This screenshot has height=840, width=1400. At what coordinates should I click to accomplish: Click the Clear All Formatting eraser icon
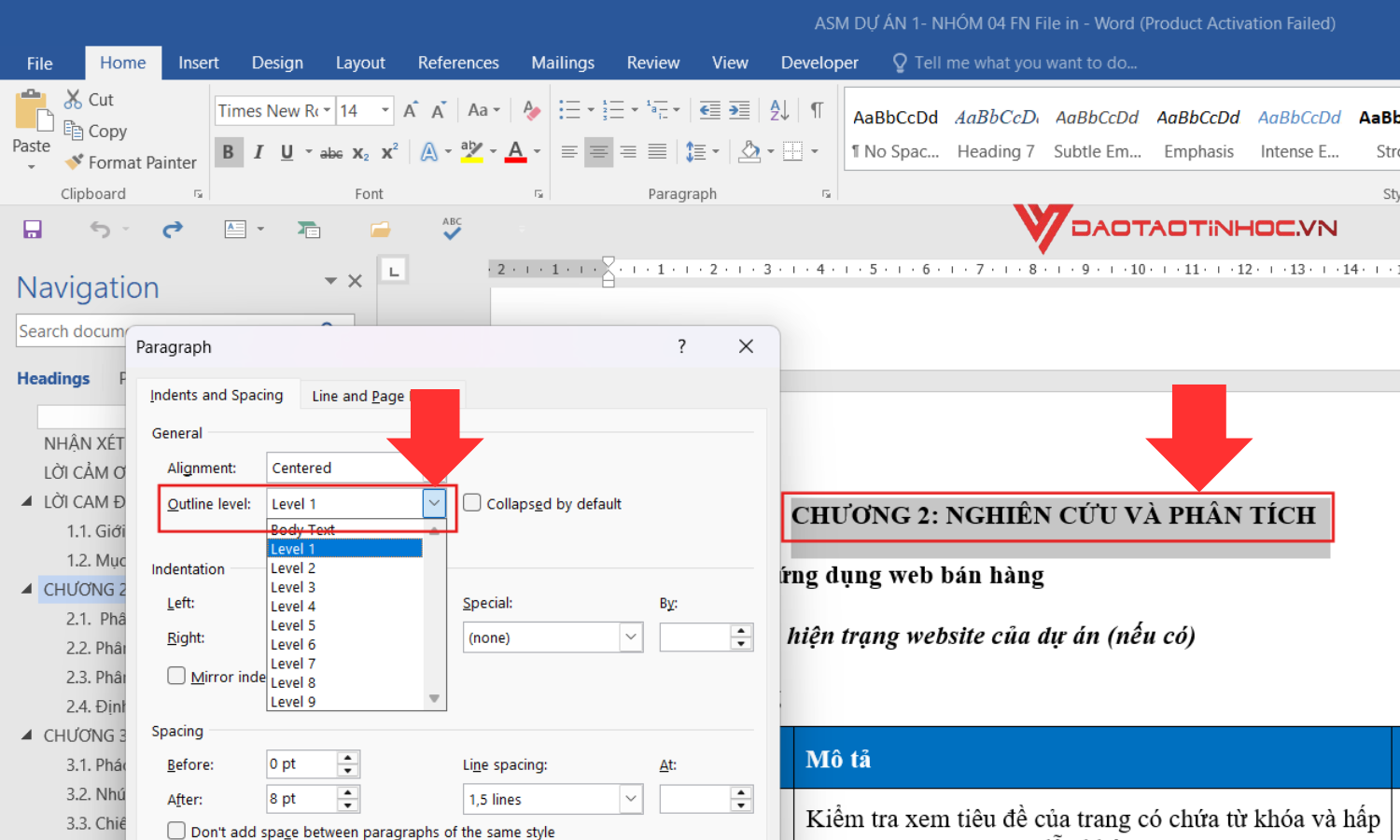pyautogui.click(x=531, y=110)
